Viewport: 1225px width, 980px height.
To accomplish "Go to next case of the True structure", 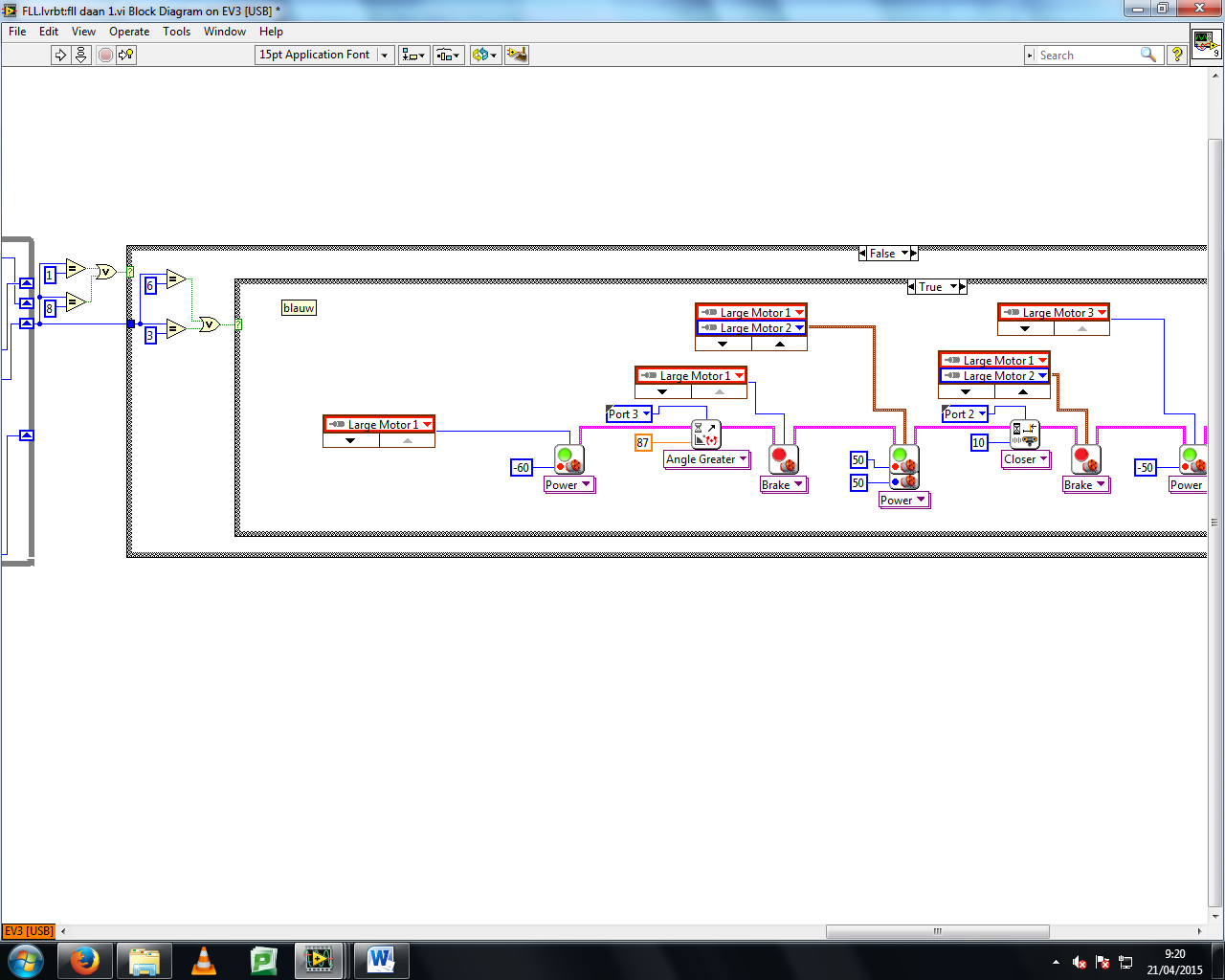I will pyautogui.click(x=963, y=287).
